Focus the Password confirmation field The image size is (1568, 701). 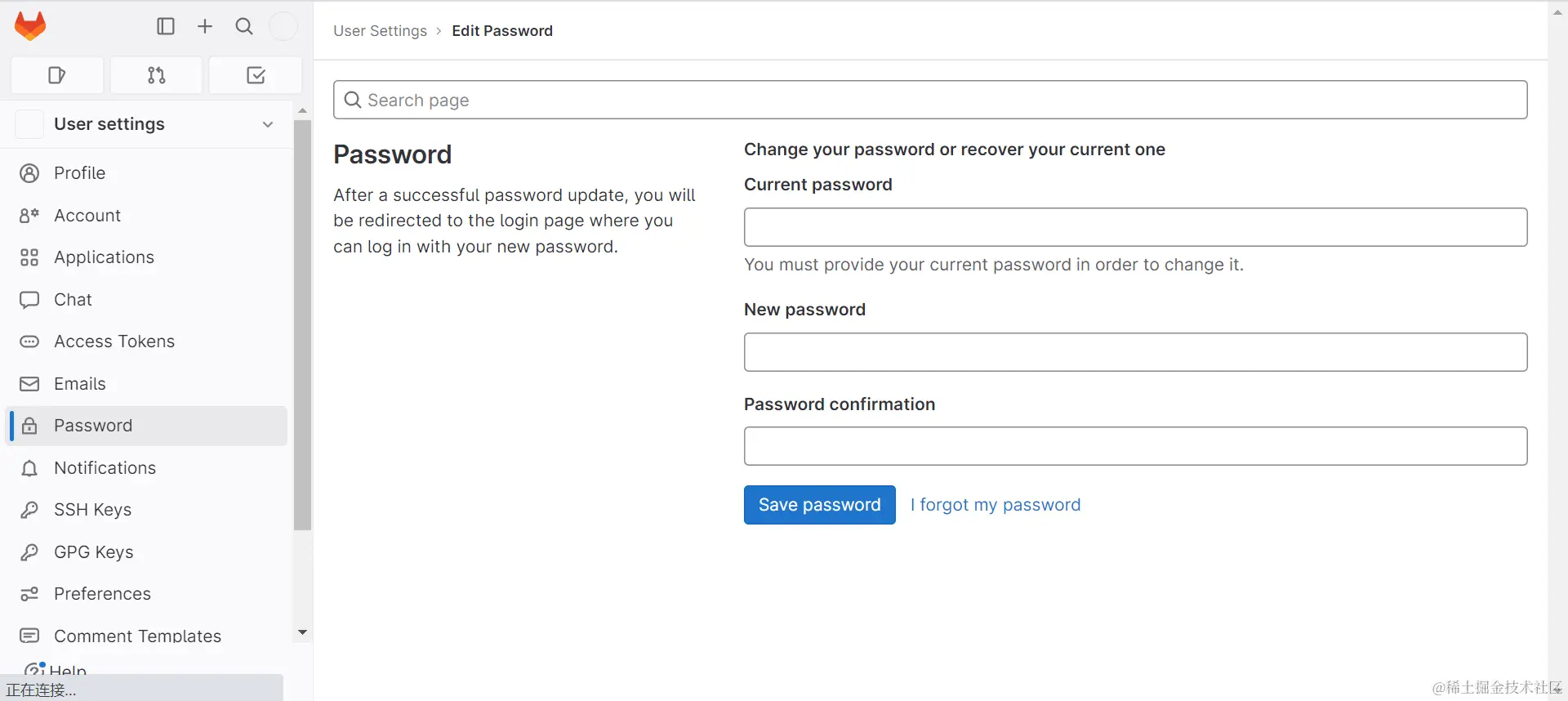1135,446
